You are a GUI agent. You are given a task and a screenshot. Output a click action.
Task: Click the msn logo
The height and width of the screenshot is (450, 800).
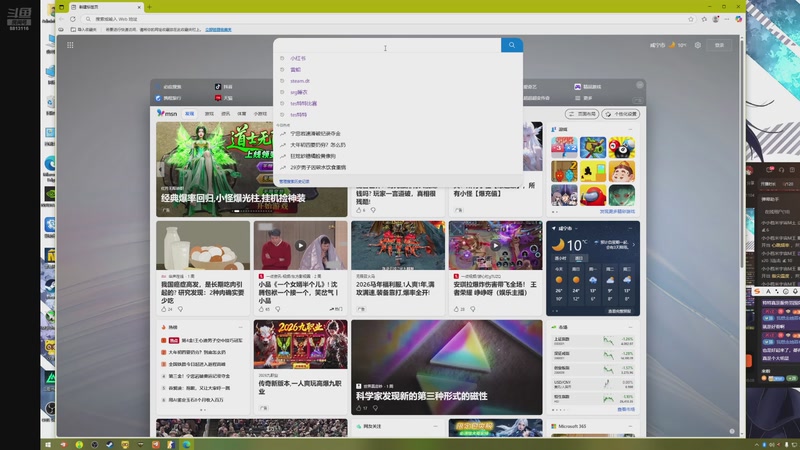click(x=167, y=113)
